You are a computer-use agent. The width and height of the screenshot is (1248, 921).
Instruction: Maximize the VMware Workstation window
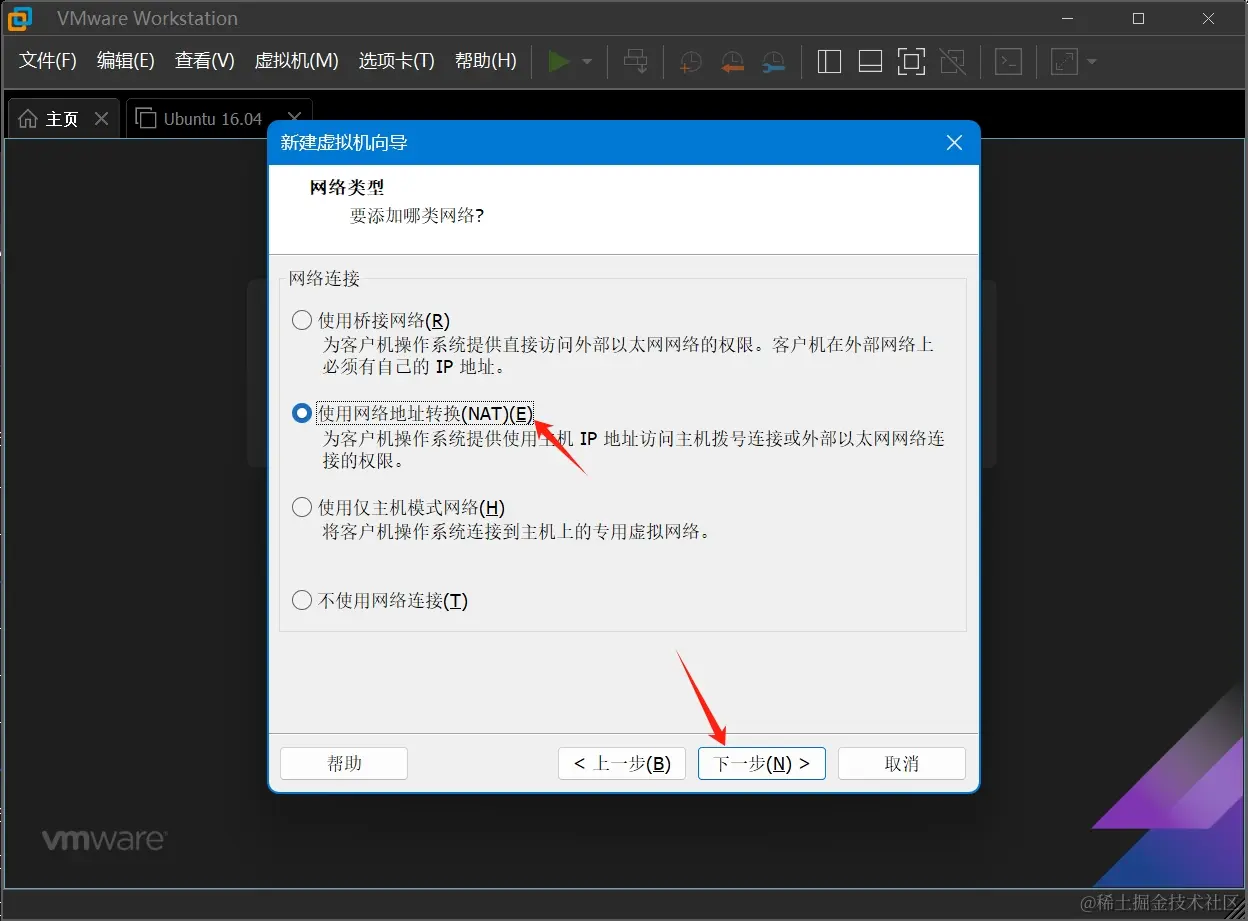(1138, 19)
